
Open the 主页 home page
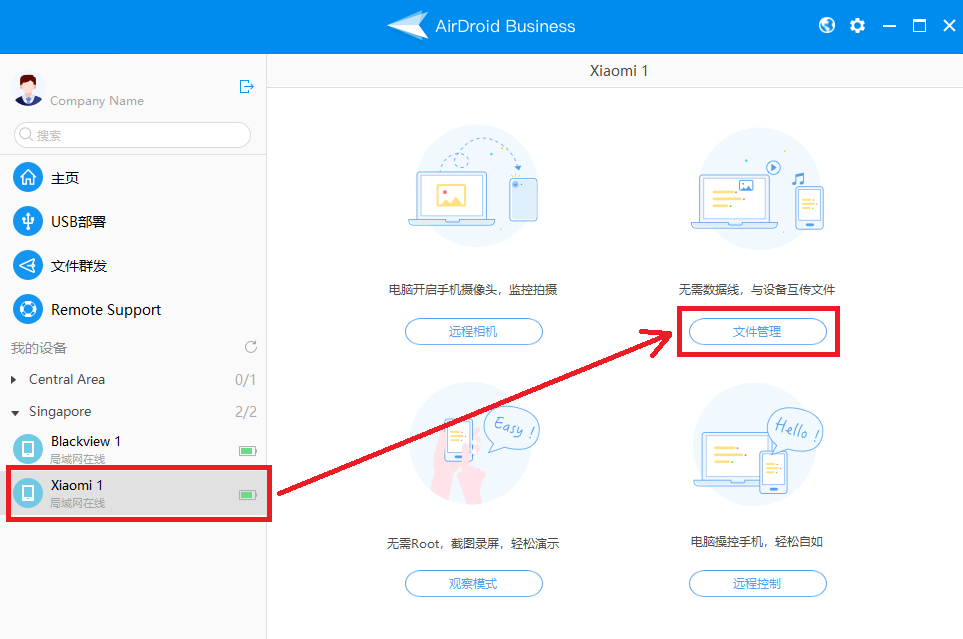click(65, 178)
